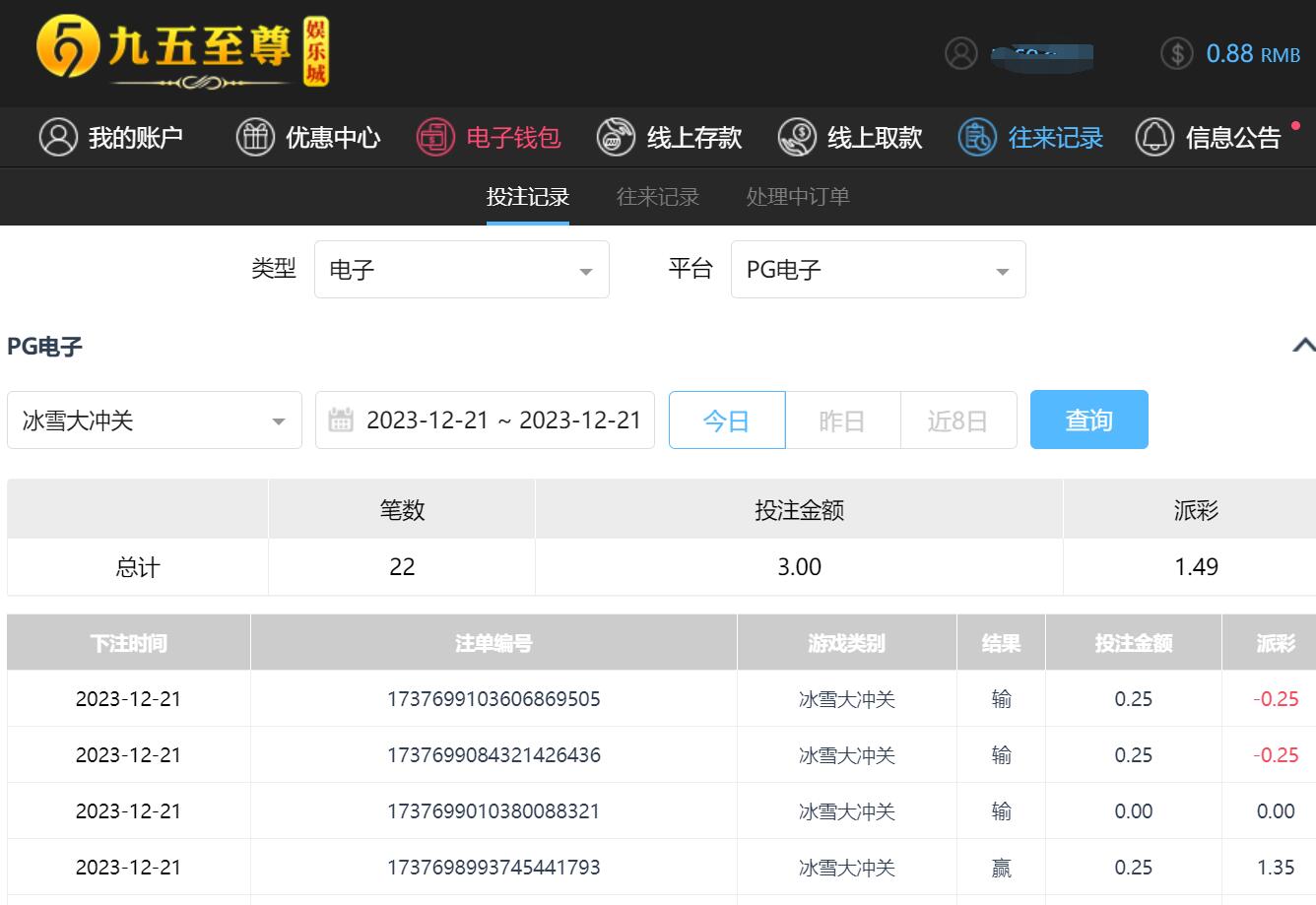Click the profile avatar icon in header
Viewport: 1316px width, 905px height.
(x=961, y=53)
